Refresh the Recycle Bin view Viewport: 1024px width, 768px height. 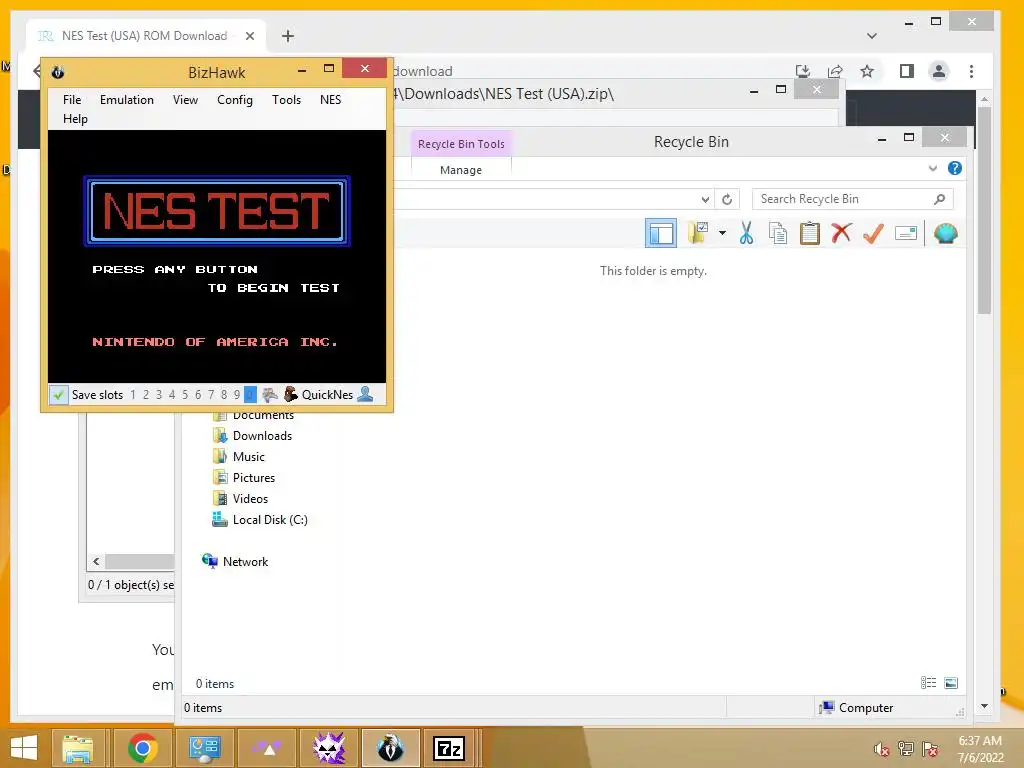pyautogui.click(x=727, y=199)
